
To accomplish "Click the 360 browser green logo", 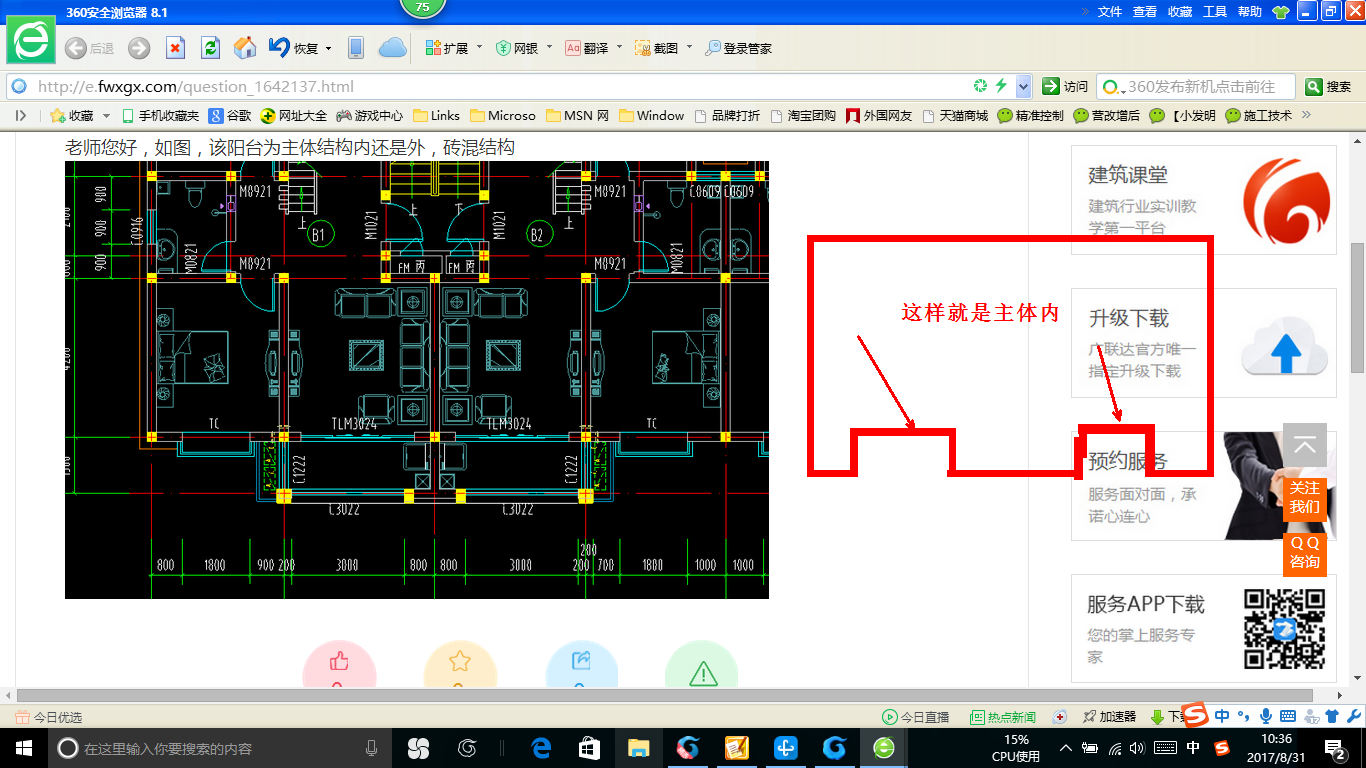I will click(30, 42).
